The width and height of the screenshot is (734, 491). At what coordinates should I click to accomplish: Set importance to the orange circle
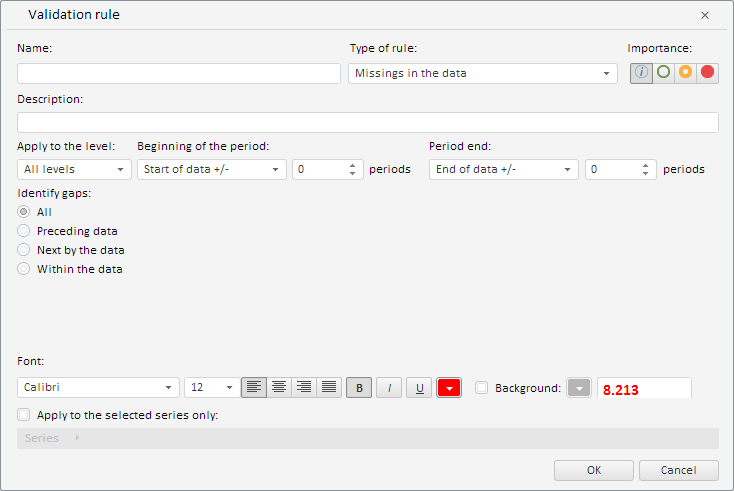(x=685, y=72)
